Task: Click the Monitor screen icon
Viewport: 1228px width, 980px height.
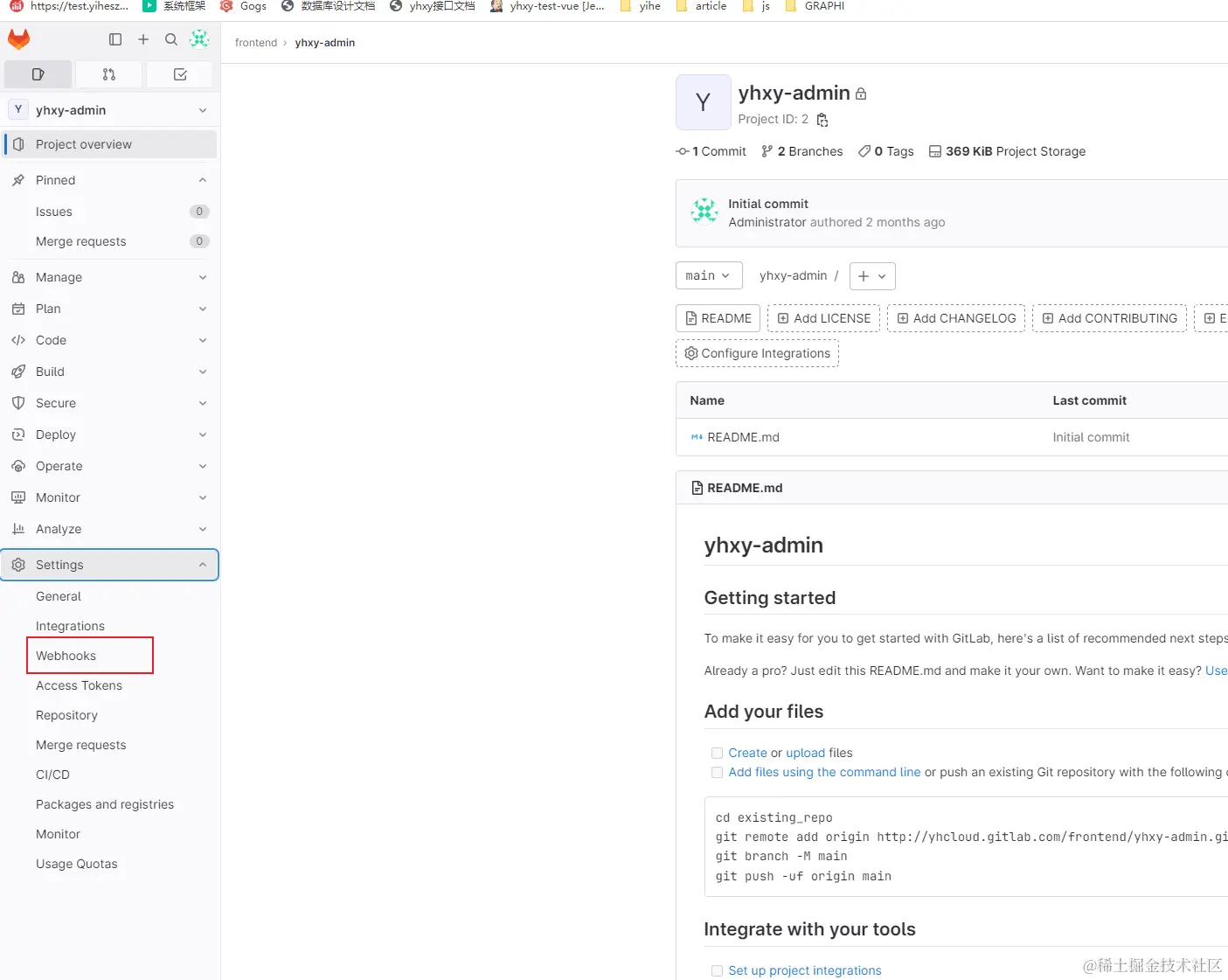Action: point(18,497)
